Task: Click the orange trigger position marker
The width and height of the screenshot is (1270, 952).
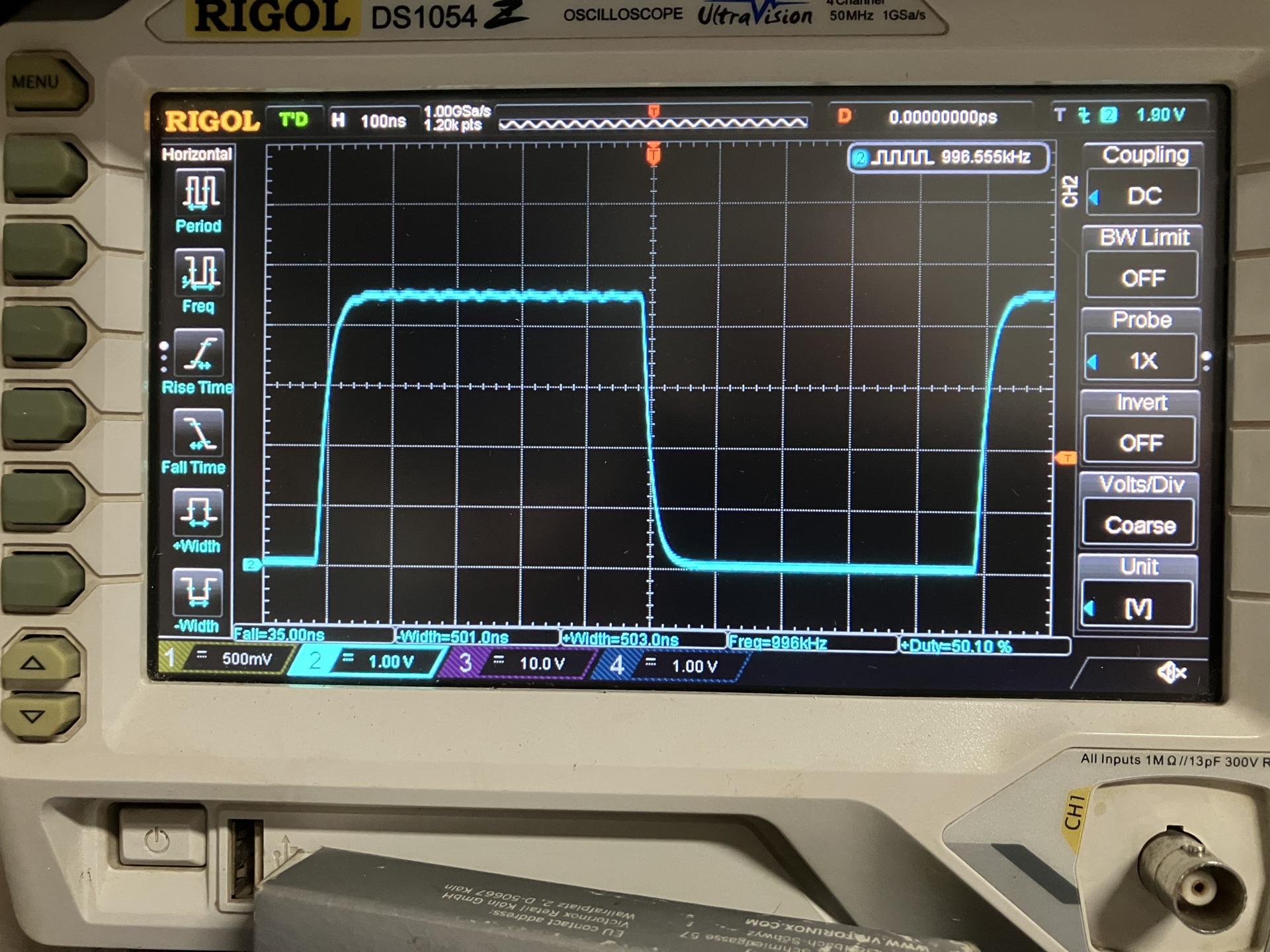Action: click(653, 155)
